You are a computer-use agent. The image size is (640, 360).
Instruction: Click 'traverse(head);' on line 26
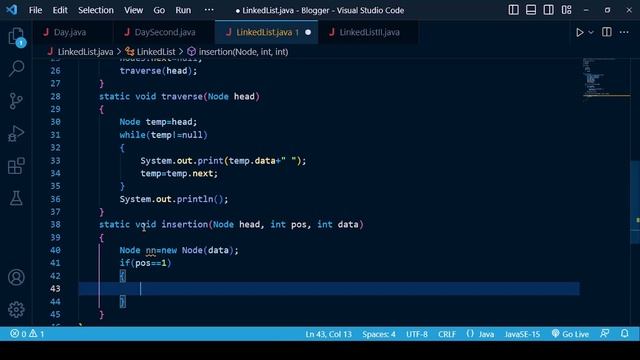[158, 71]
